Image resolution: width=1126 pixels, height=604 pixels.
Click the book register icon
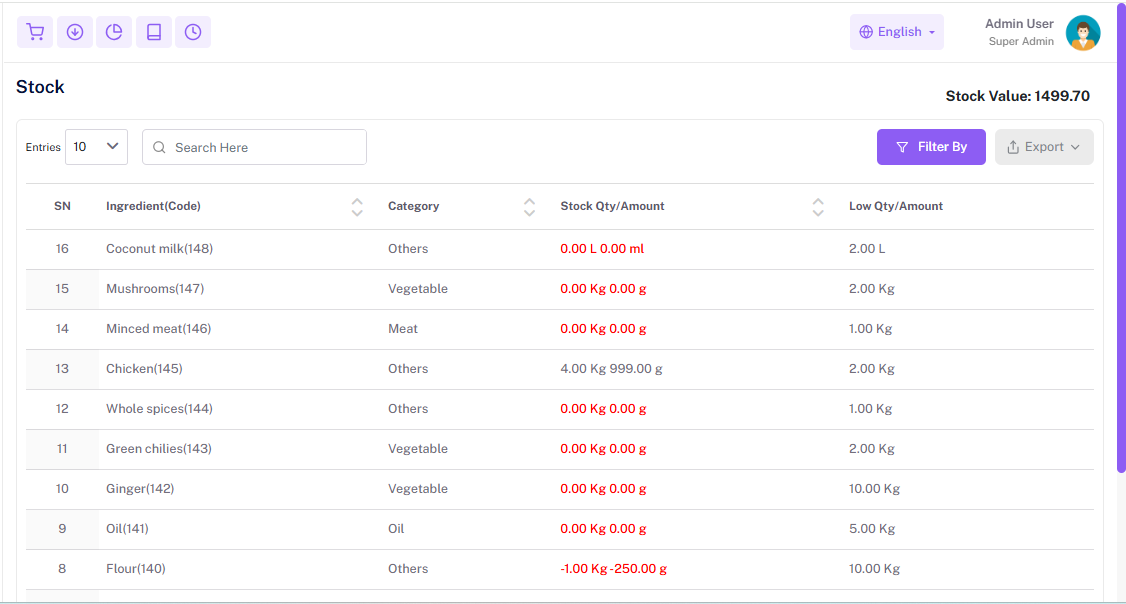(x=153, y=32)
